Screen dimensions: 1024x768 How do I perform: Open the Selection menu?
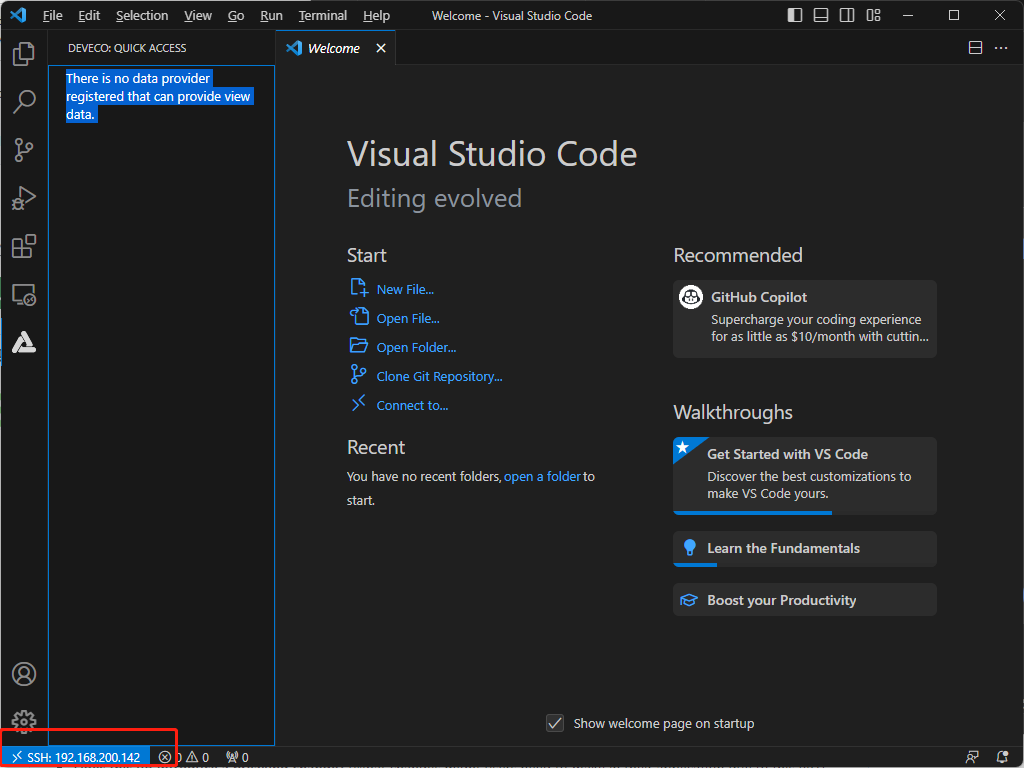[142, 16]
